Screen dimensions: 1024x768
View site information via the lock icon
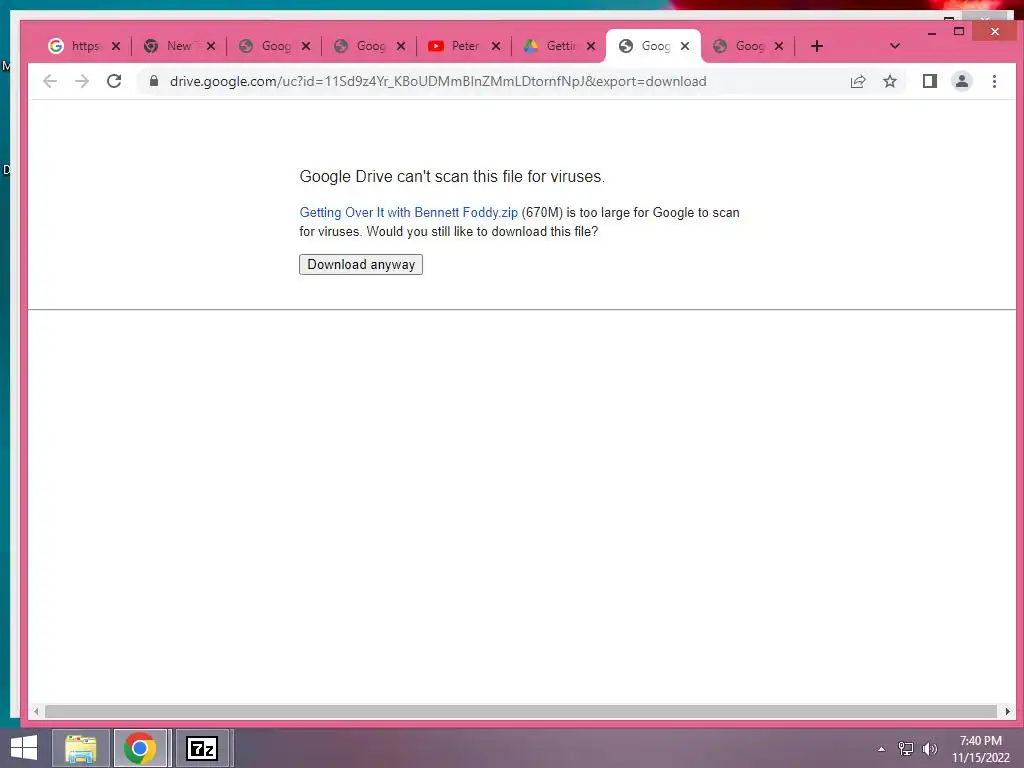click(x=154, y=81)
